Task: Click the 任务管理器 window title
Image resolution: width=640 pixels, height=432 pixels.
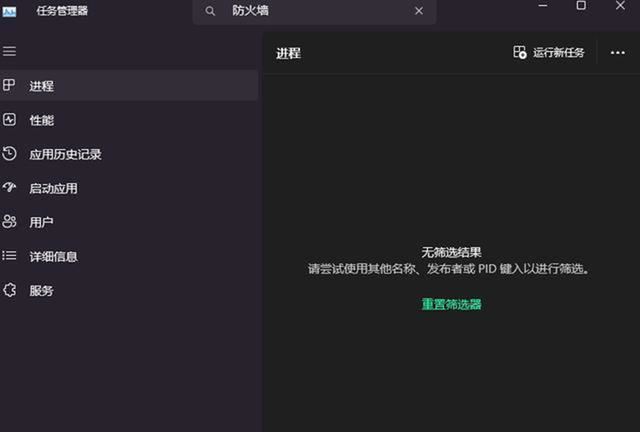Action: coord(62,11)
